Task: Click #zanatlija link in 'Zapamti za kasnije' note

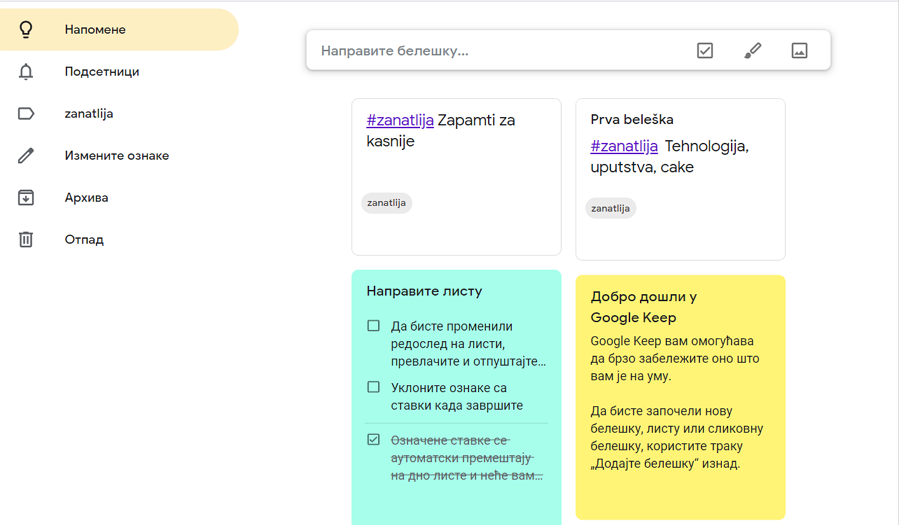Action: [400, 120]
